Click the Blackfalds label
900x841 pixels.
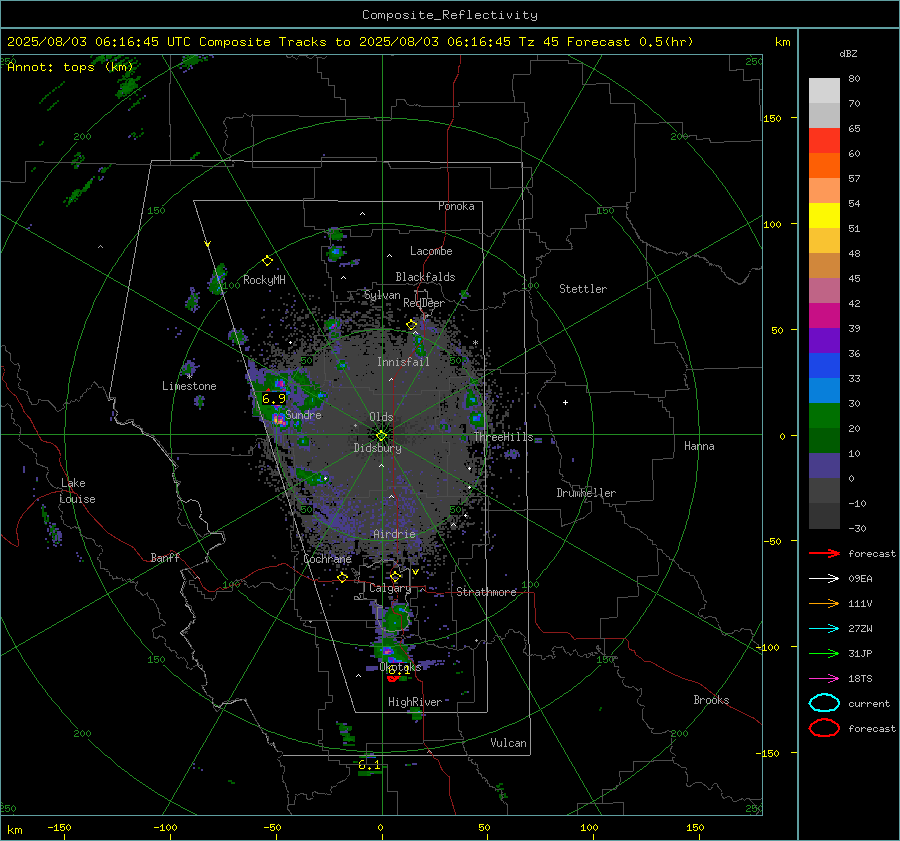(425, 277)
